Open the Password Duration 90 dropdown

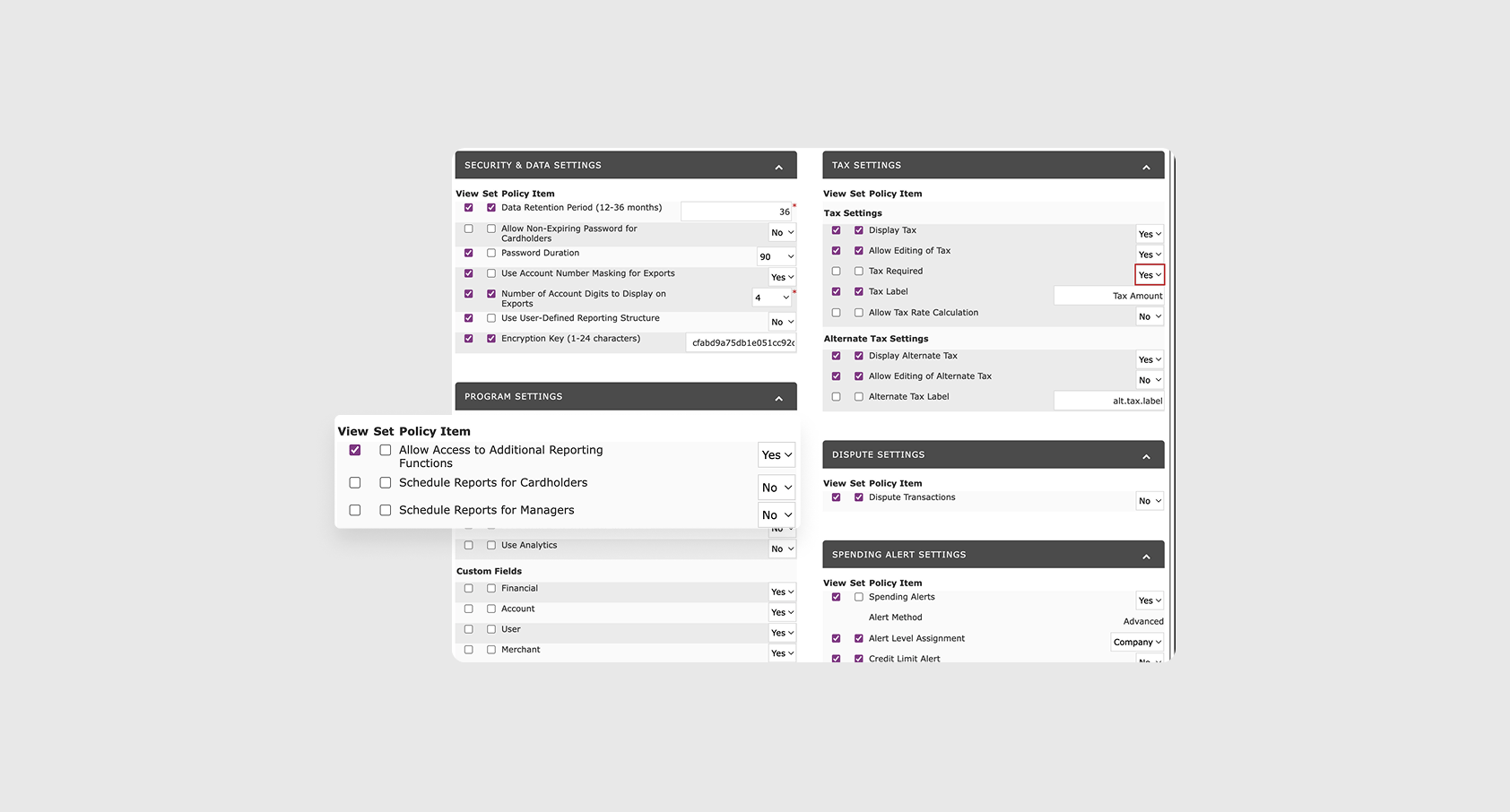[777, 256]
